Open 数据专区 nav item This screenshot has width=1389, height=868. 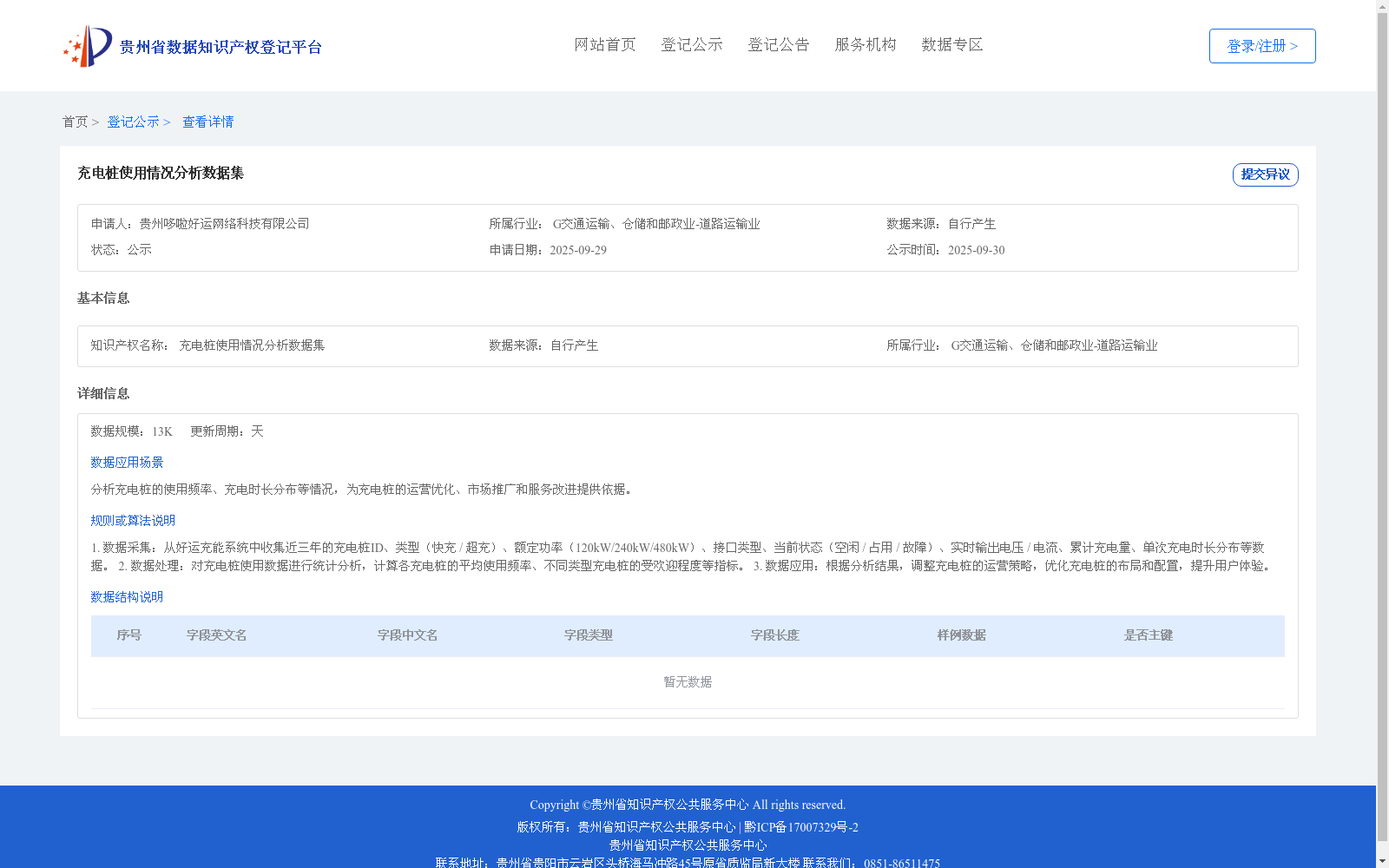tap(952, 45)
